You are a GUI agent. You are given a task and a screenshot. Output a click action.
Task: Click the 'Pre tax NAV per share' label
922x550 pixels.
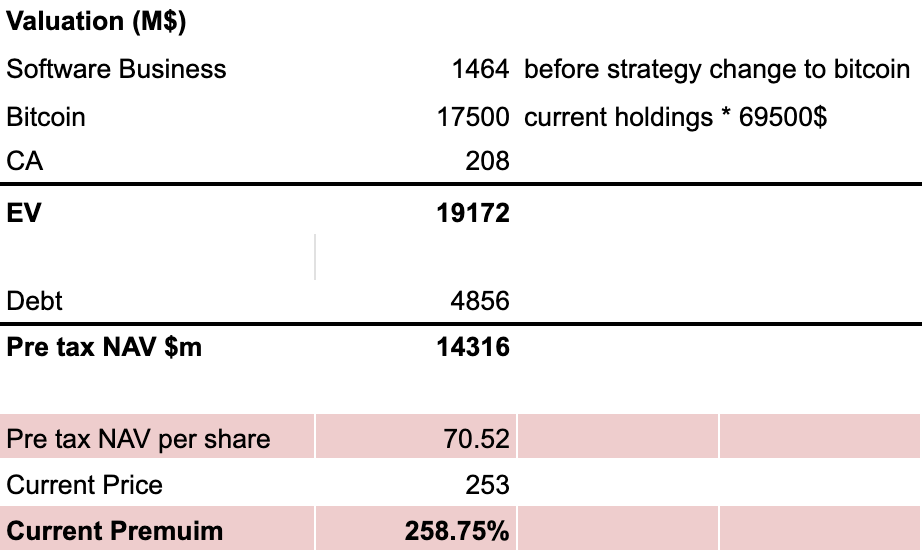tap(138, 439)
